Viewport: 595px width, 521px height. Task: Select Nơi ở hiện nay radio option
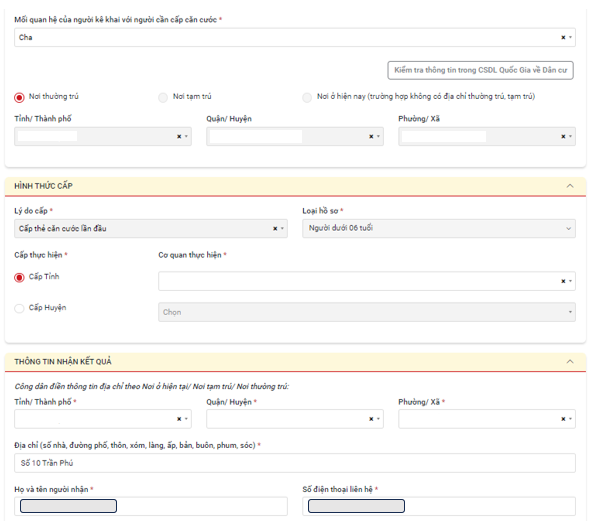pos(307,98)
